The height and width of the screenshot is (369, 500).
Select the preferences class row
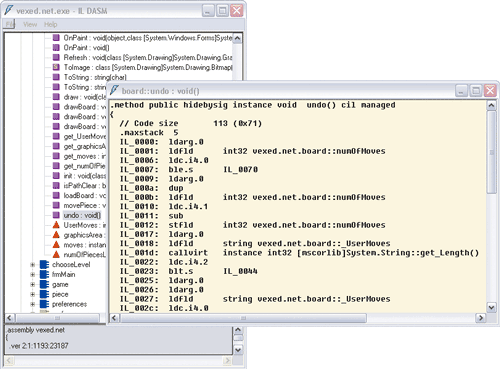69,304
